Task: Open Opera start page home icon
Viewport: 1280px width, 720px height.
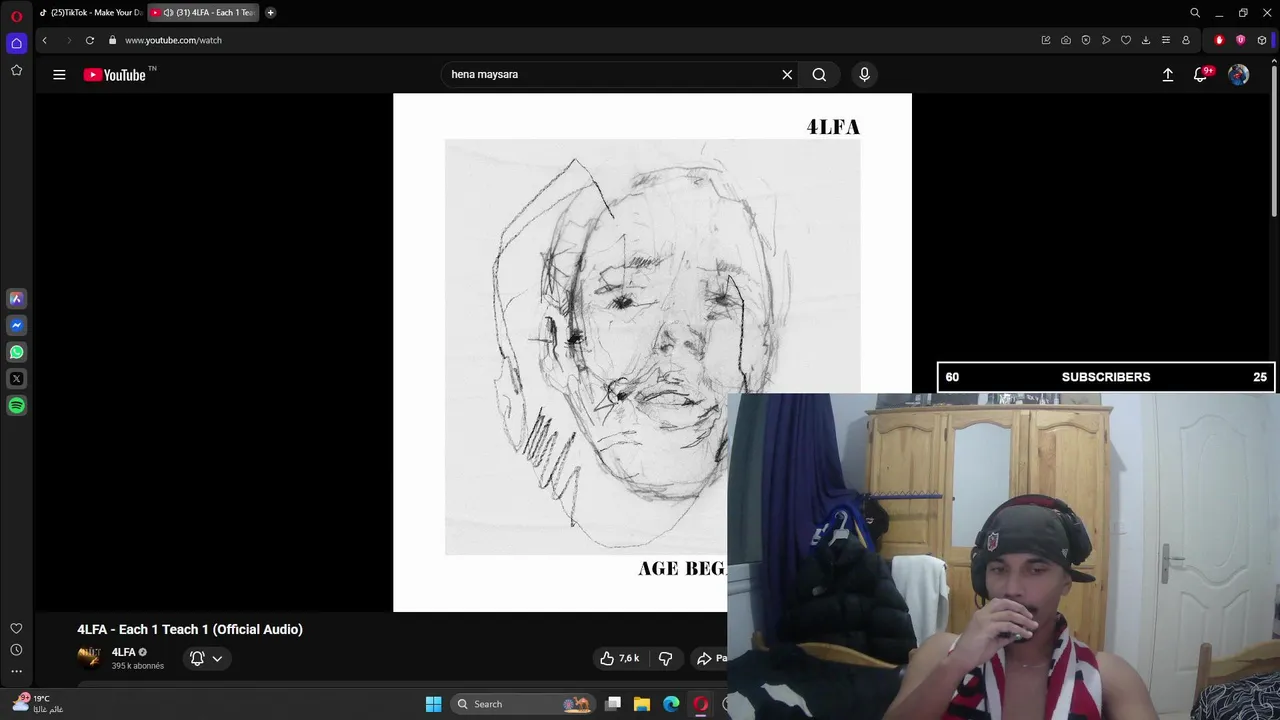Action: 16,43
